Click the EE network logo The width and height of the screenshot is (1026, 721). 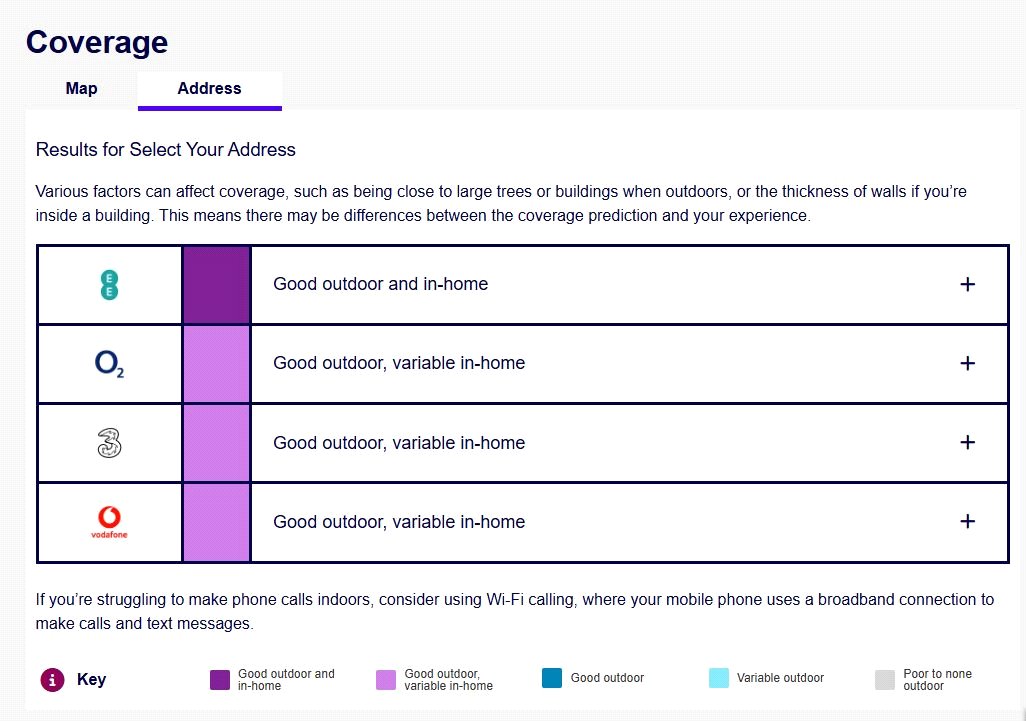(109, 284)
